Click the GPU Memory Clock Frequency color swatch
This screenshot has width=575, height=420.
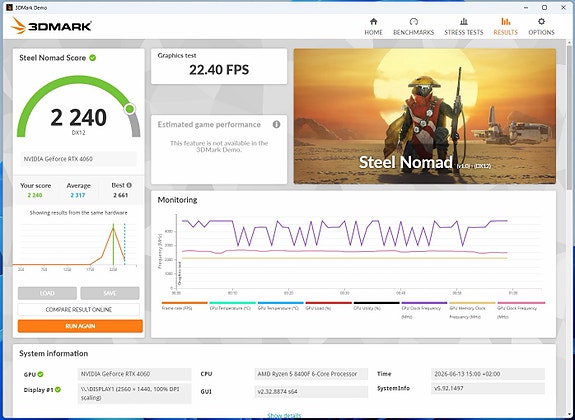point(472,303)
